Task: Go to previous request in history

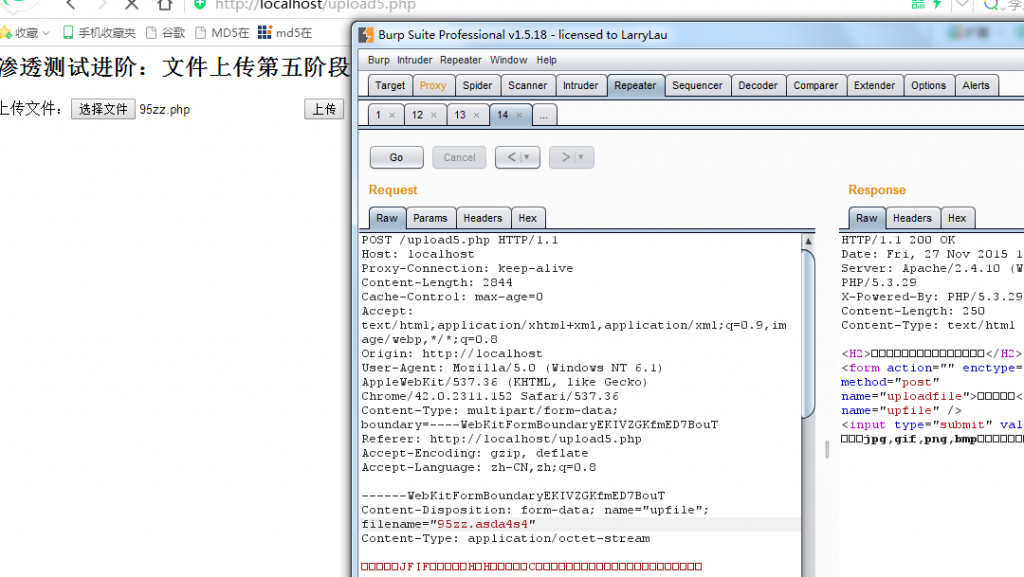Action: 511,157
